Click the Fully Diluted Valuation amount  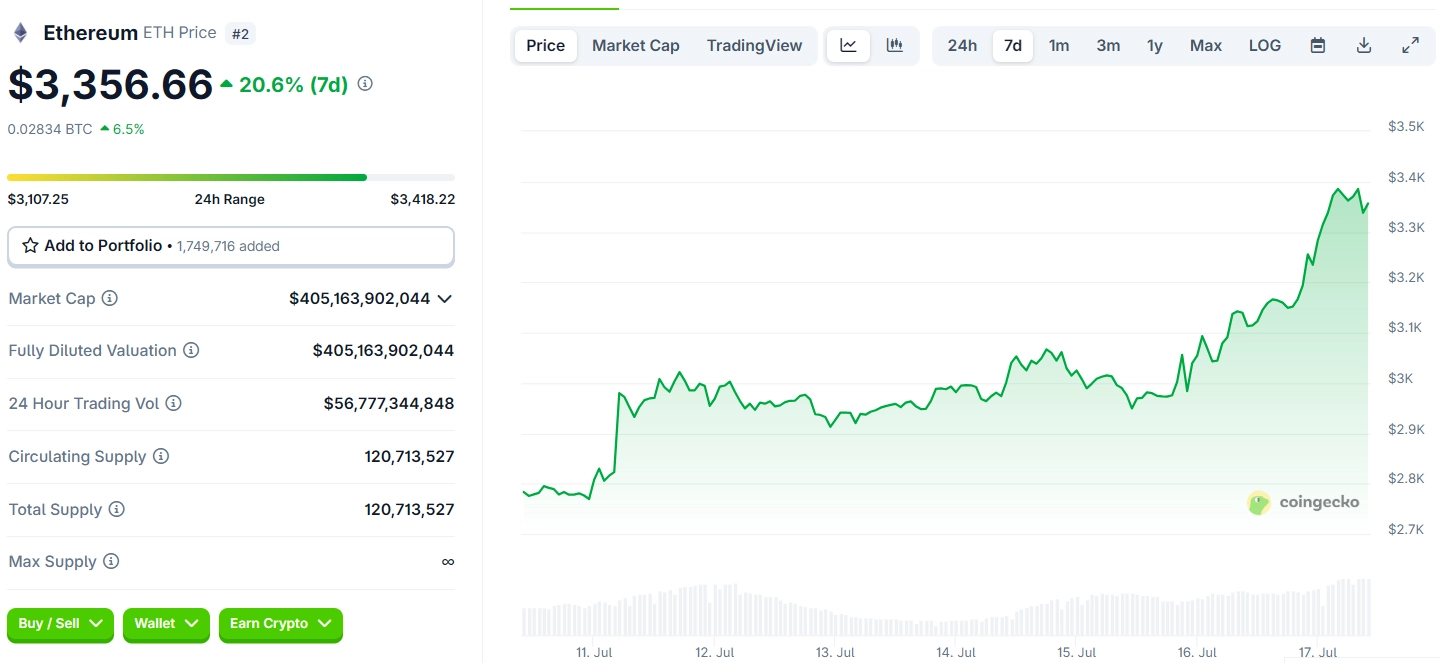(x=383, y=351)
